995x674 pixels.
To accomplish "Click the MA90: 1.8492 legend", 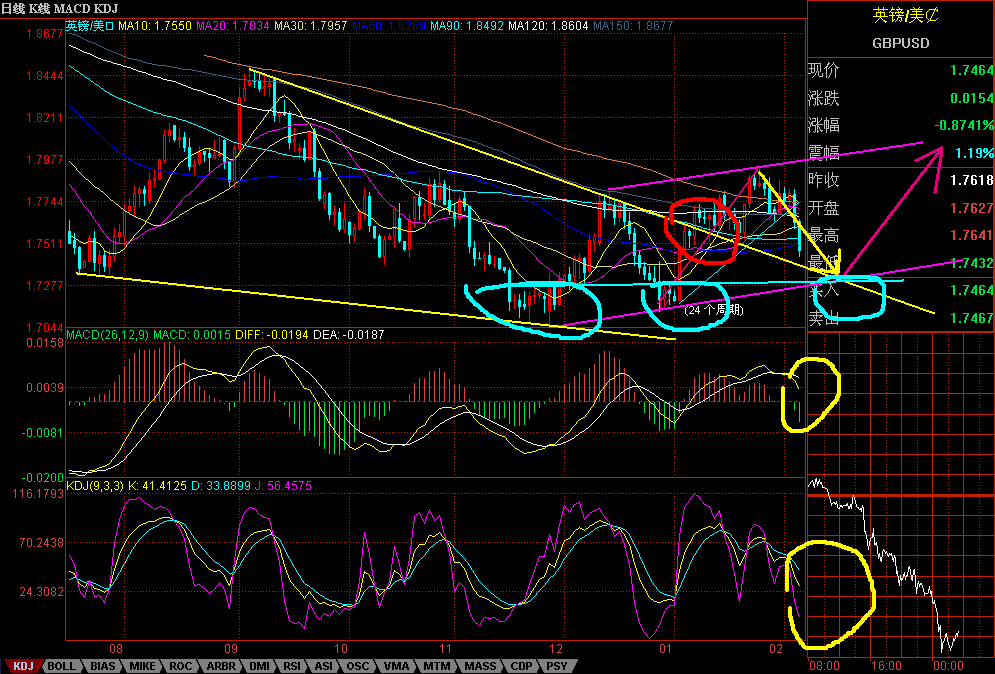I will pyautogui.click(x=466, y=26).
